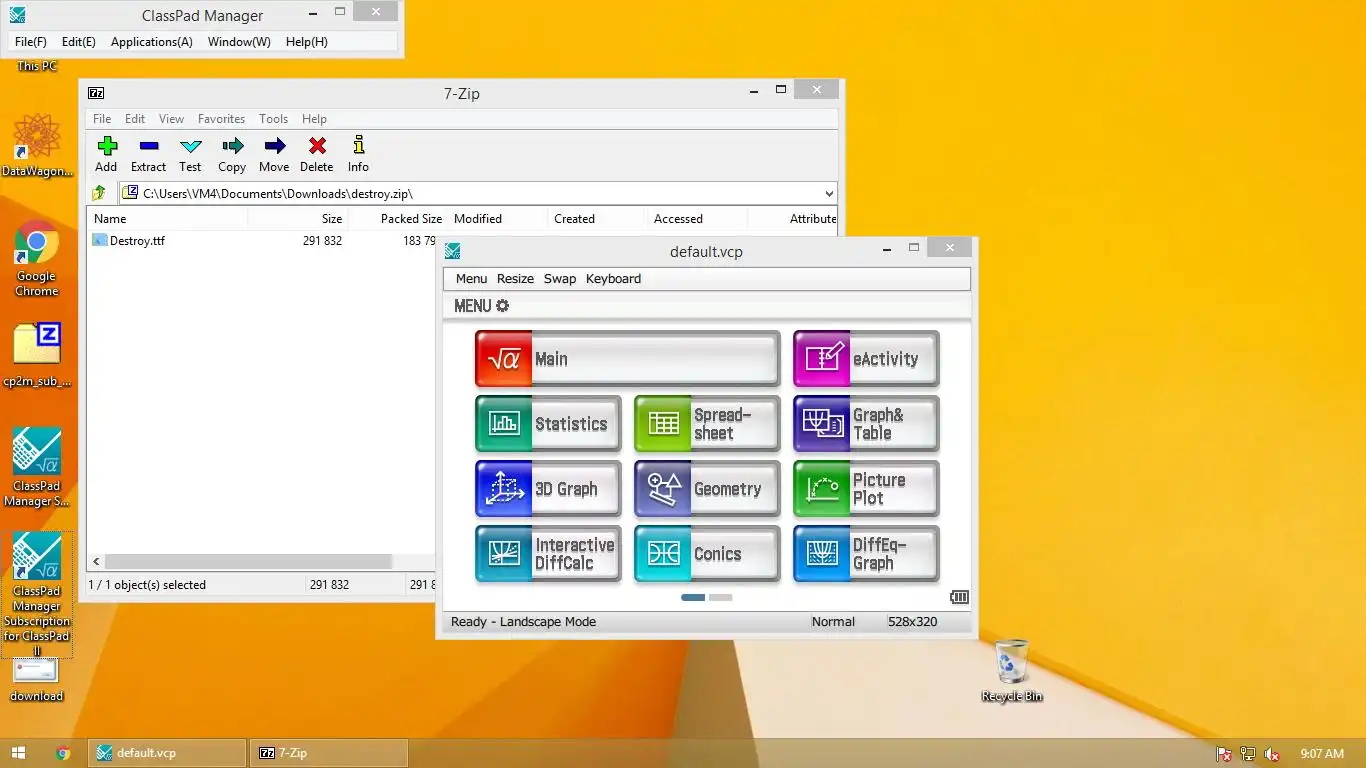Image resolution: width=1366 pixels, height=768 pixels.
Task: Click Test in the 7-Zip toolbar
Action: [190, 155]
